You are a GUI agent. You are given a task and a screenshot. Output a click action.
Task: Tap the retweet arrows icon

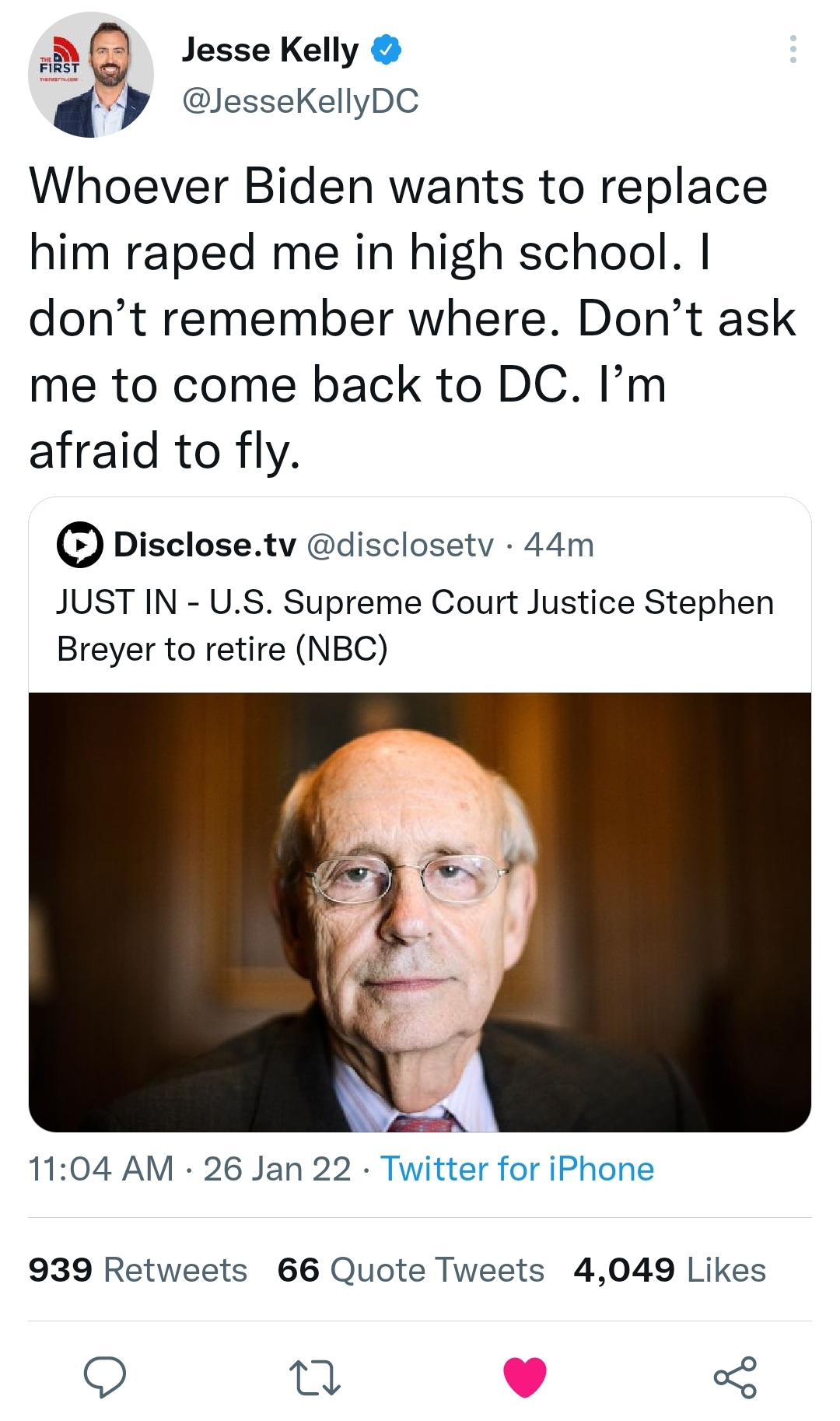(x=314, y=1377)
